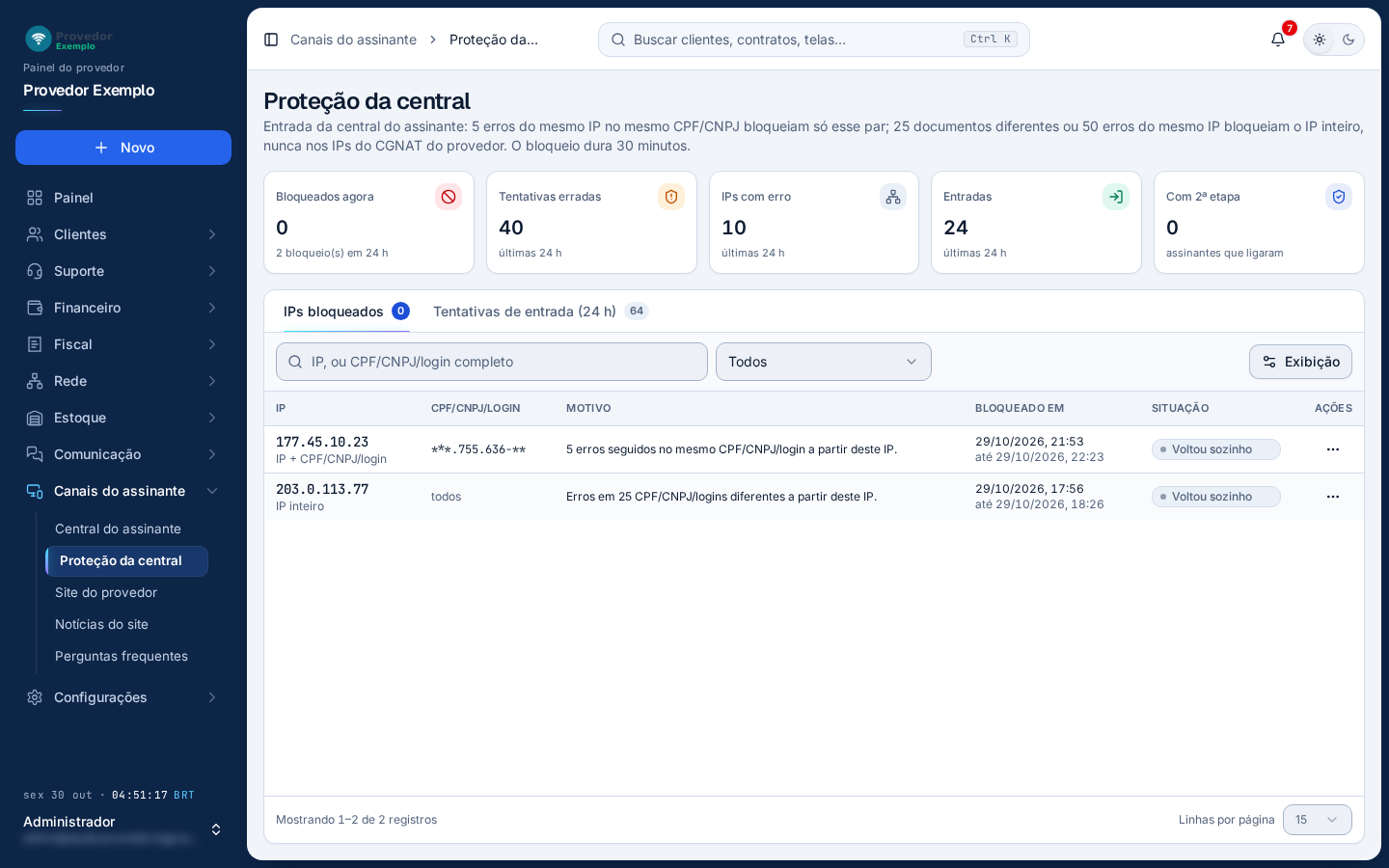This screenshot has height=868, width=1389.
Task: Click the Fiscal receipt icon
Action: pos(35,344)
